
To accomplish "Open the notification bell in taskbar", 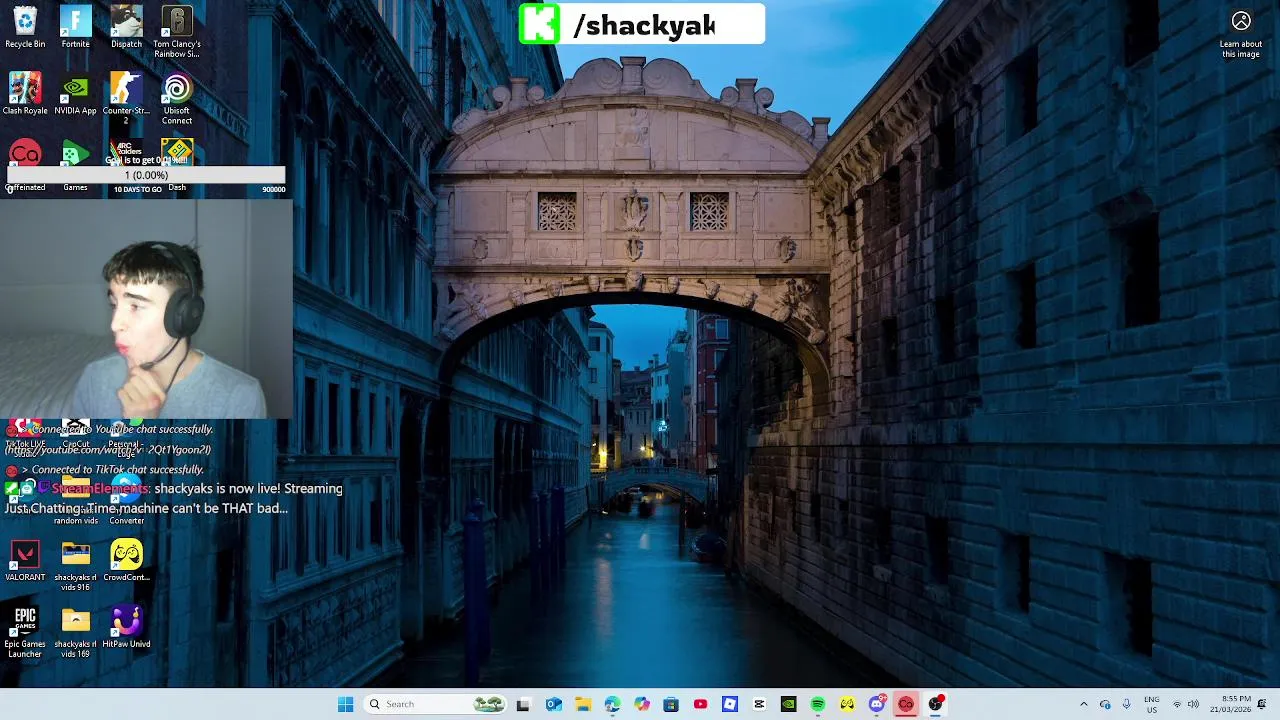I will (1262, 704).
